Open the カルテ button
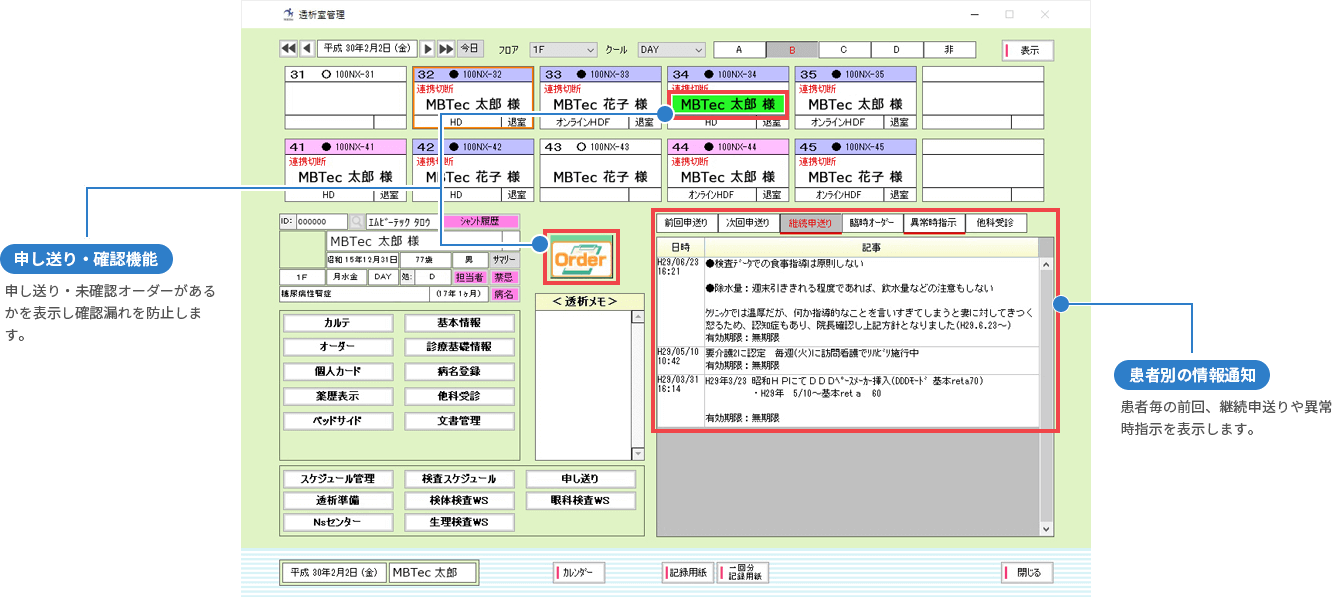1335x597 pixels. (343, 323)
